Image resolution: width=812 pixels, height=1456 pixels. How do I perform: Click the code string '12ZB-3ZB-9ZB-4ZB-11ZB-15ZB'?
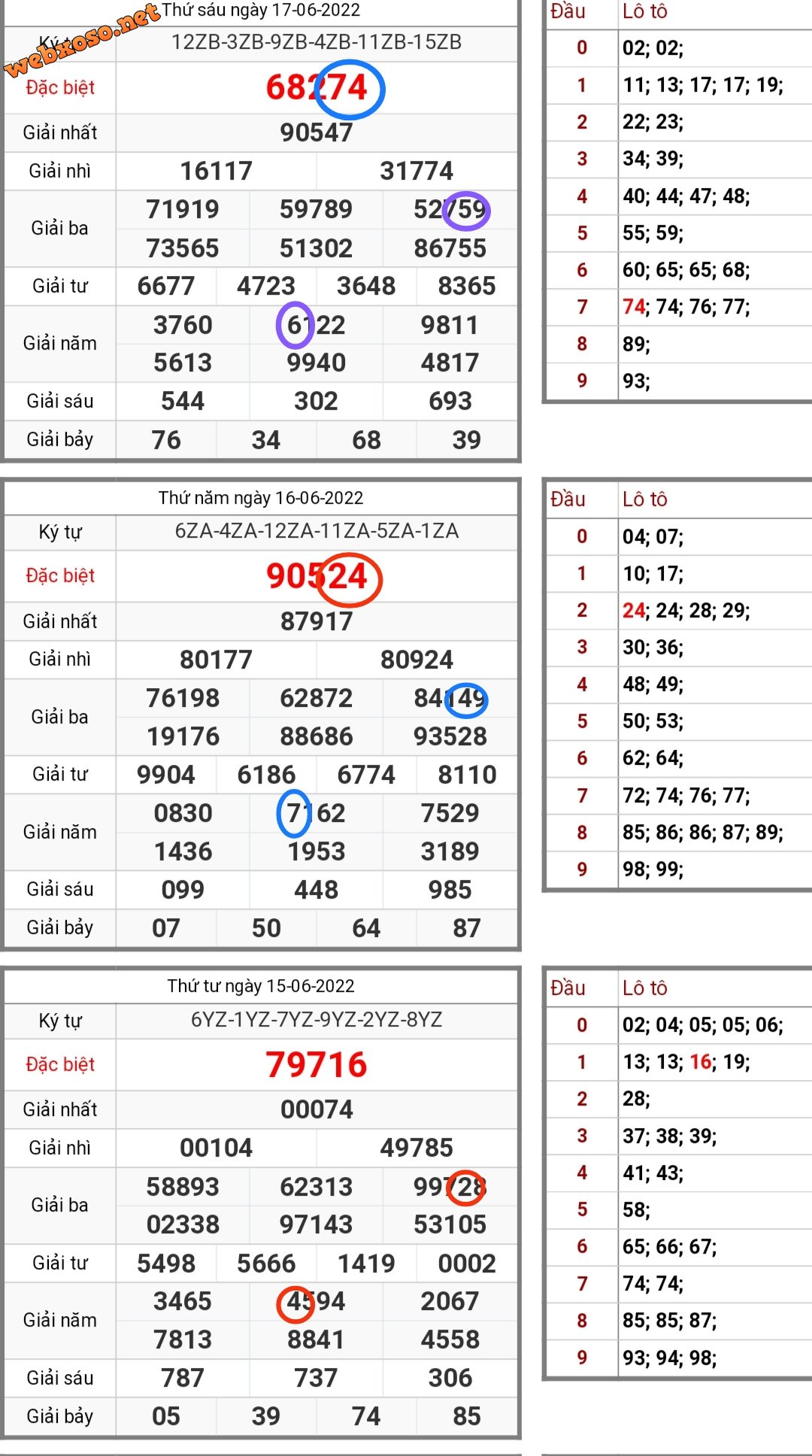[x=317, y=42]
